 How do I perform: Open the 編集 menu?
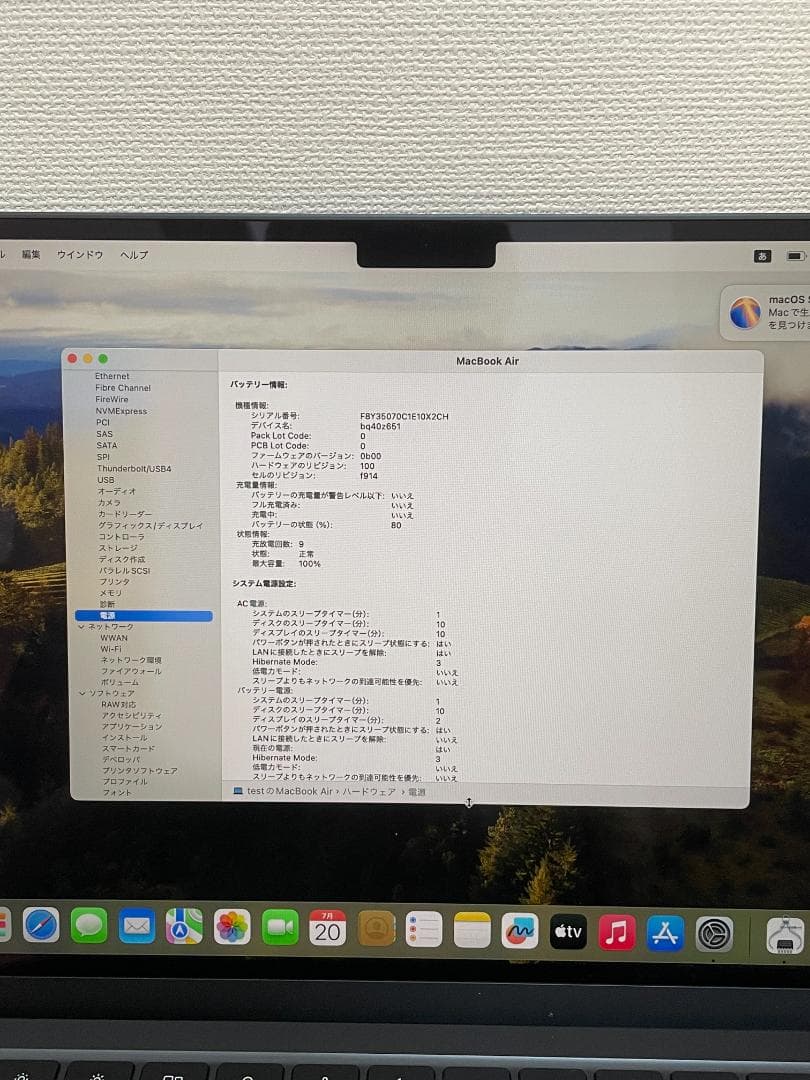[31, 255]
